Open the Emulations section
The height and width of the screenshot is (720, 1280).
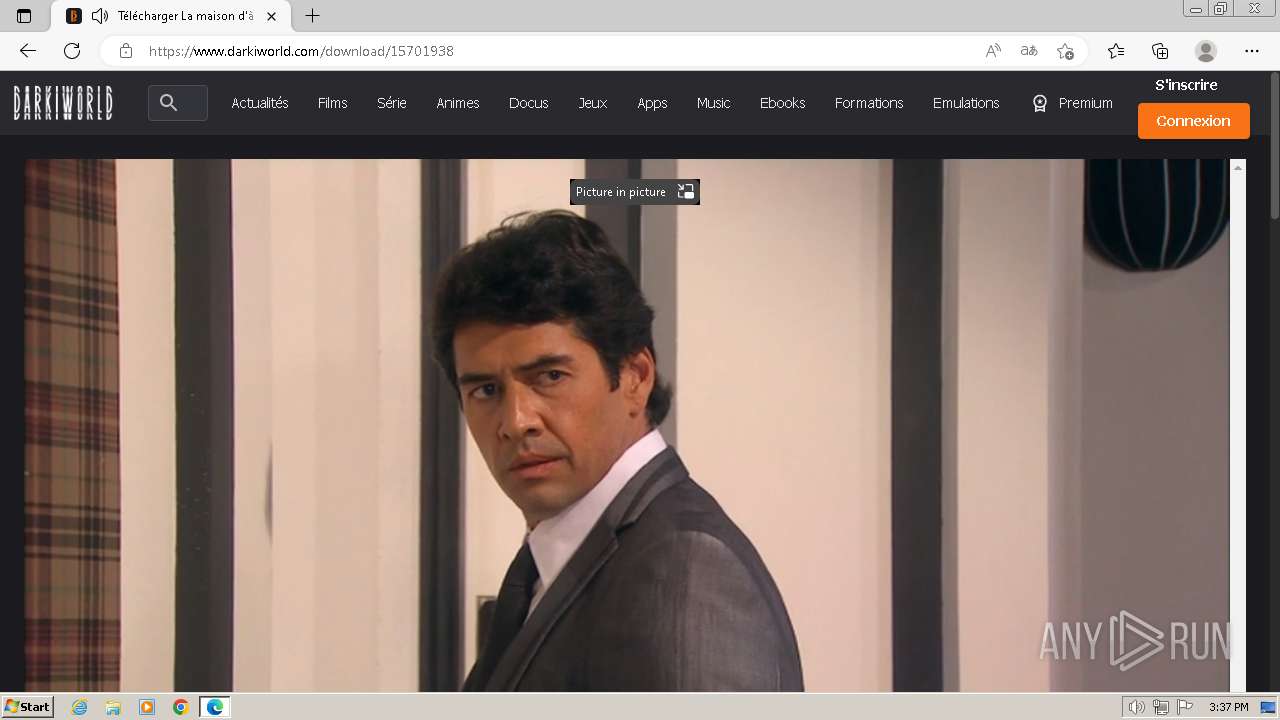tap(966, 103)
